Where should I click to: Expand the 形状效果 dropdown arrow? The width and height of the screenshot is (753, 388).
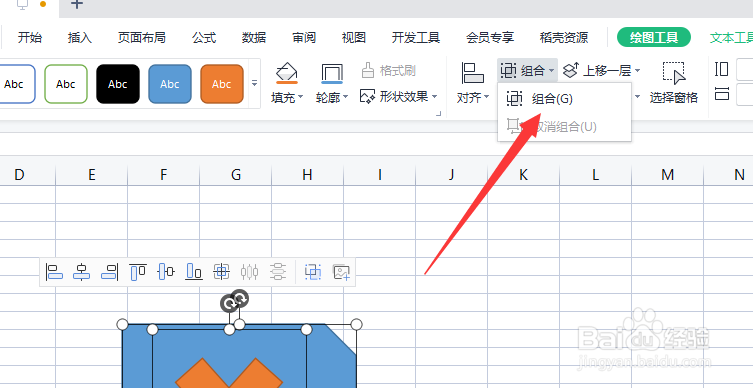click(435, 97)
